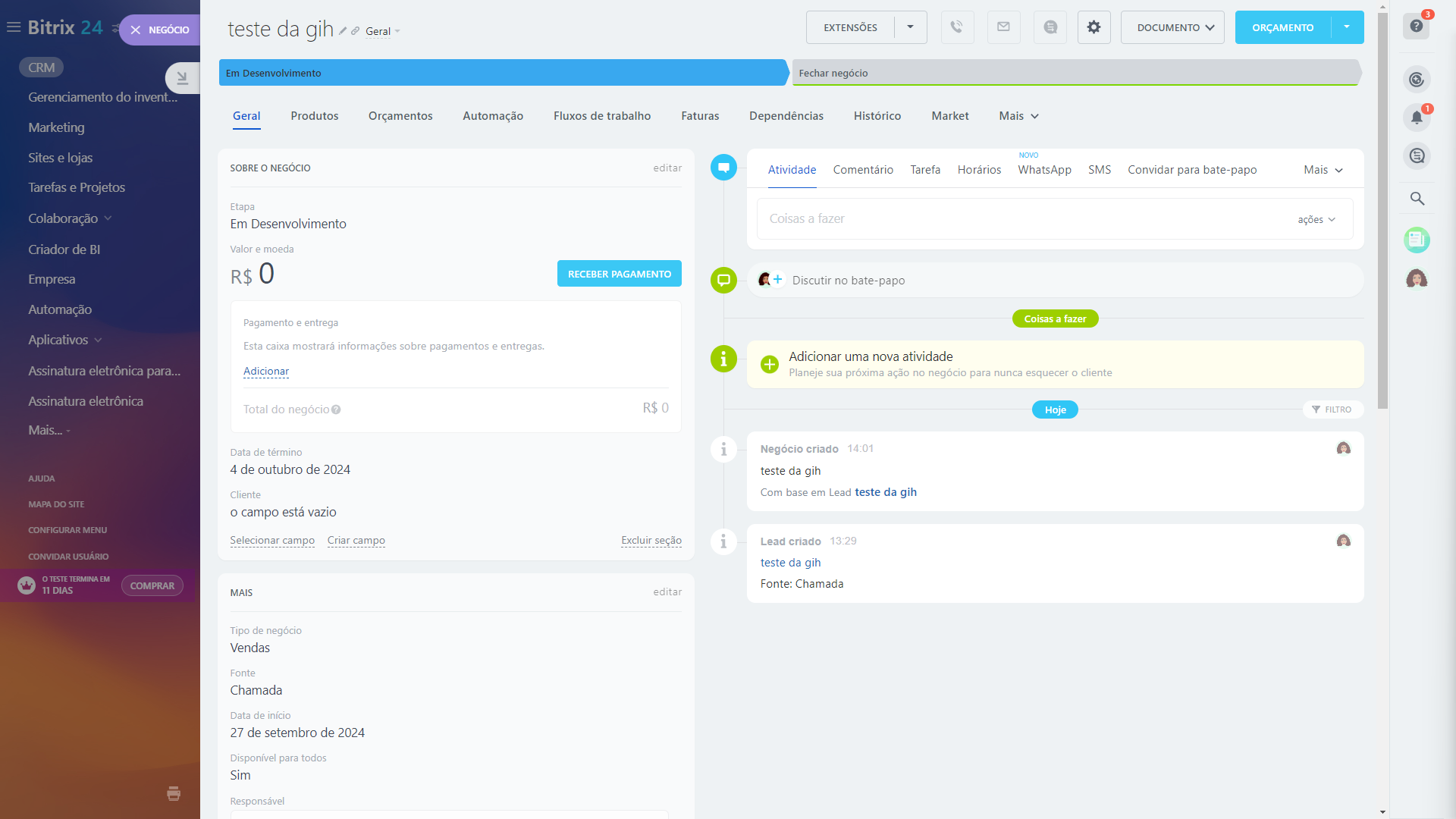Click the pencil edit title icon
This screenshot has height=819, width=1456.
tap(343, 31)
